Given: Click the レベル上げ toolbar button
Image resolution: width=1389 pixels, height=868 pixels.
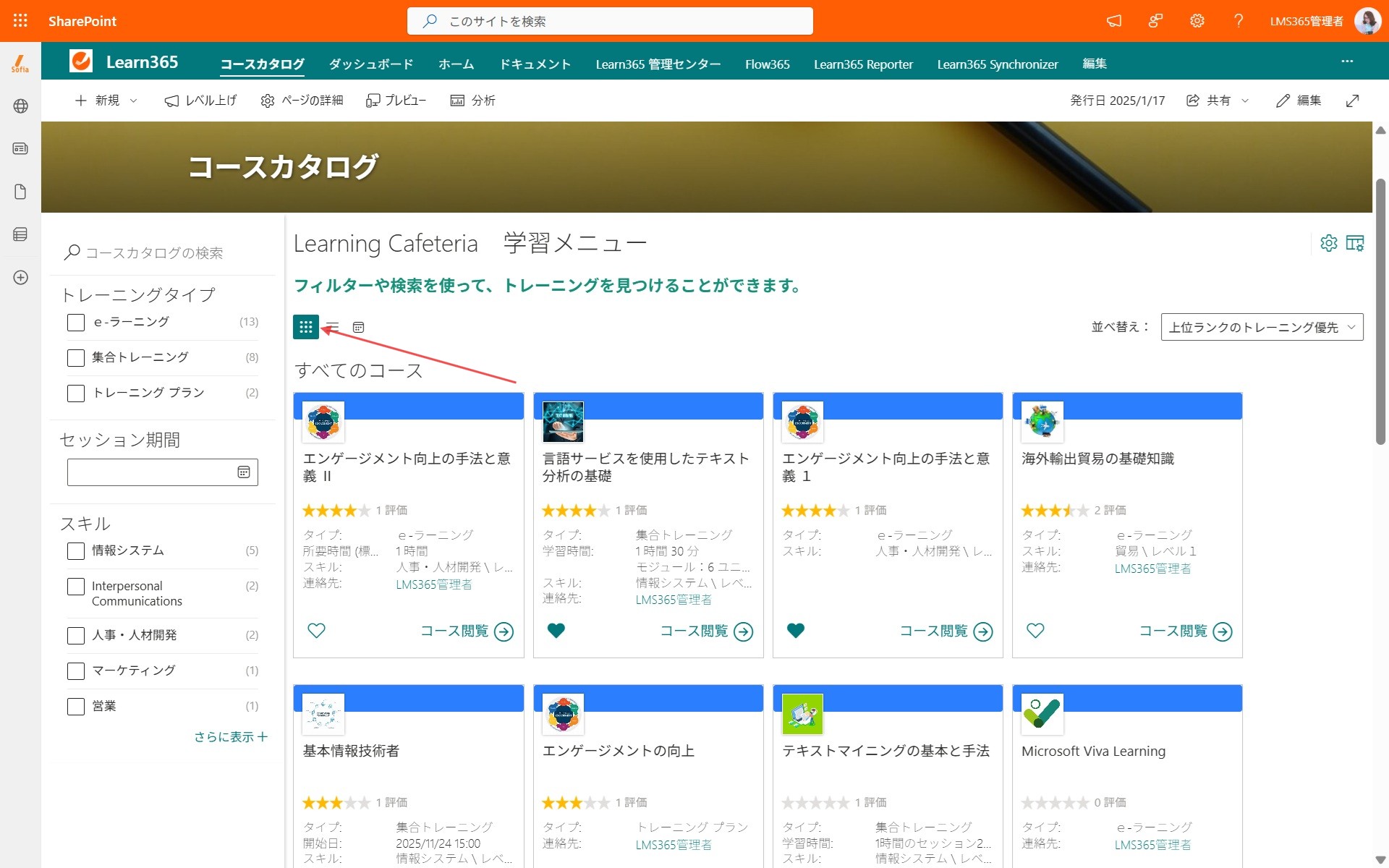Looking at the screenshot, I should tap(200, 101).
